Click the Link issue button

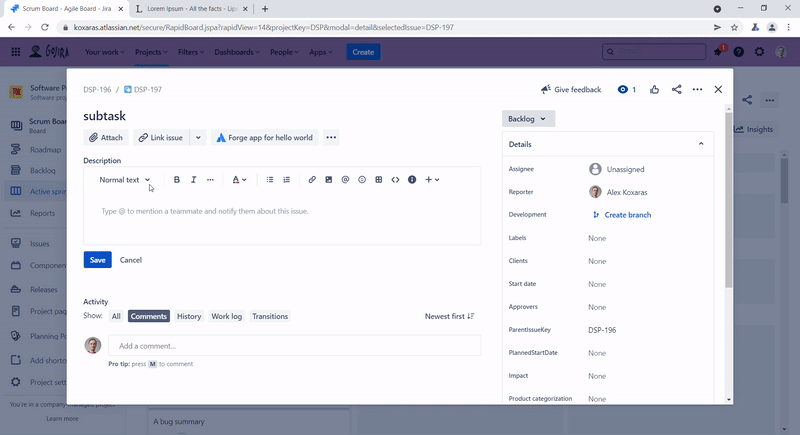[x=161, y=138]
